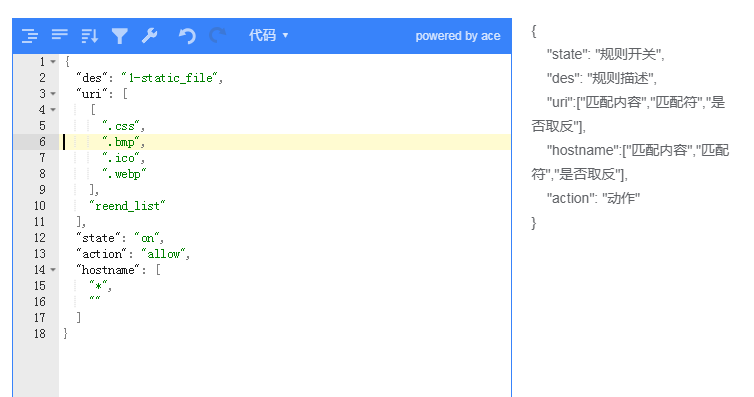Click the repair JSON wrench icon
The width and height of the screenshot is (754, 397).
pos(150,36)
